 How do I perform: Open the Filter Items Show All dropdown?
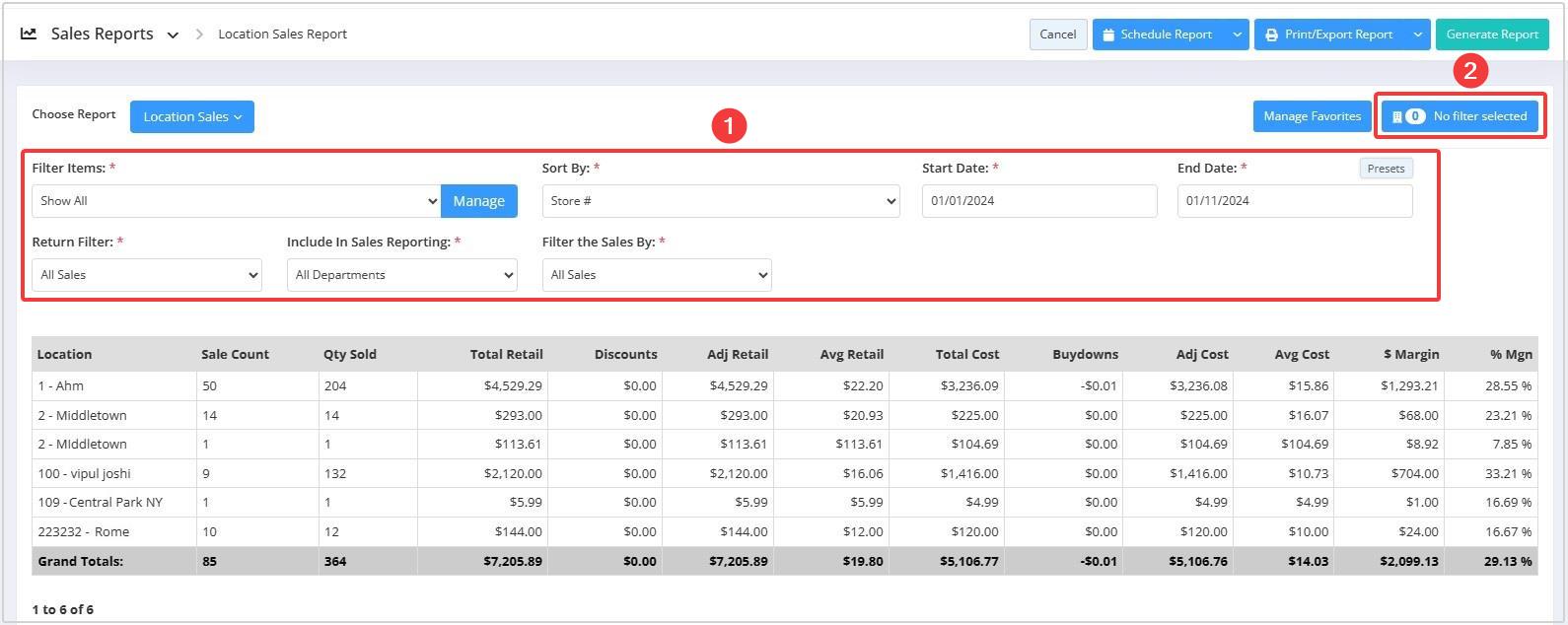[x=237, y=201]
